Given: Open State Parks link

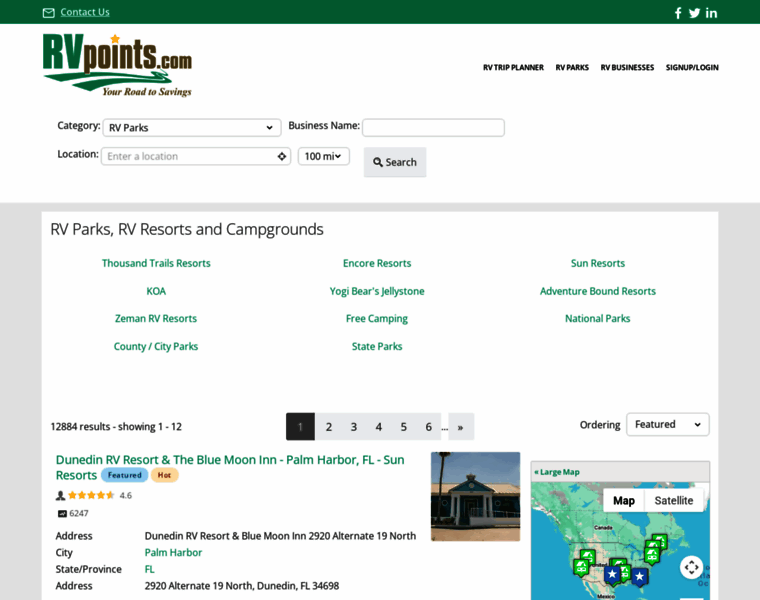Looking at the screenshot, I should pyautogui.click(x=377, y=347).
